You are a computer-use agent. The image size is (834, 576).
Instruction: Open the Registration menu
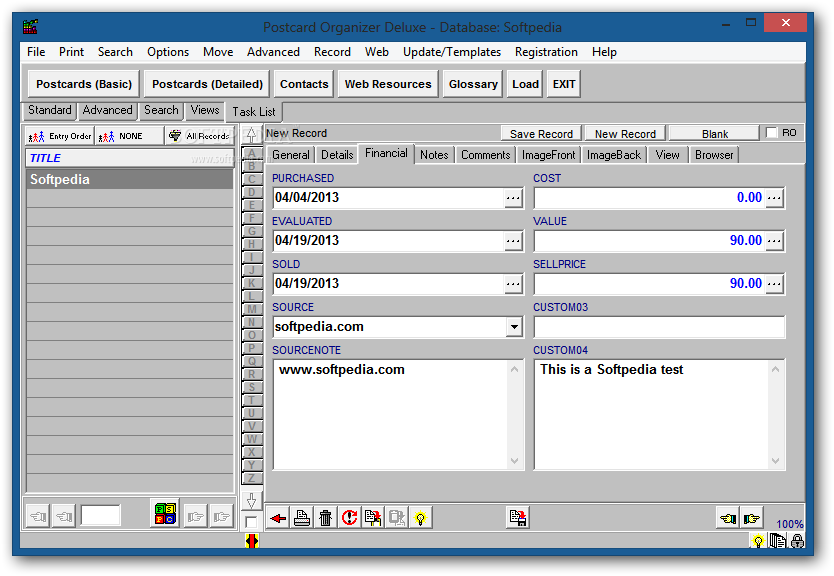546,52
